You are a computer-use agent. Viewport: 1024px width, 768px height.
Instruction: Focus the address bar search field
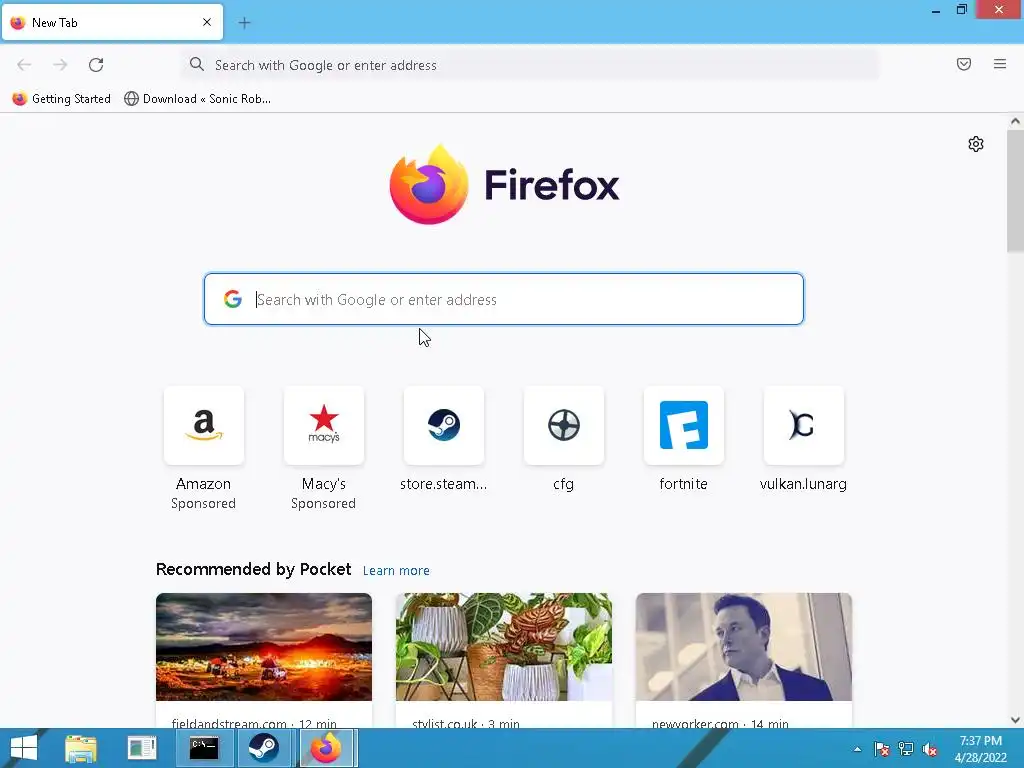click(x=530, y=65)
